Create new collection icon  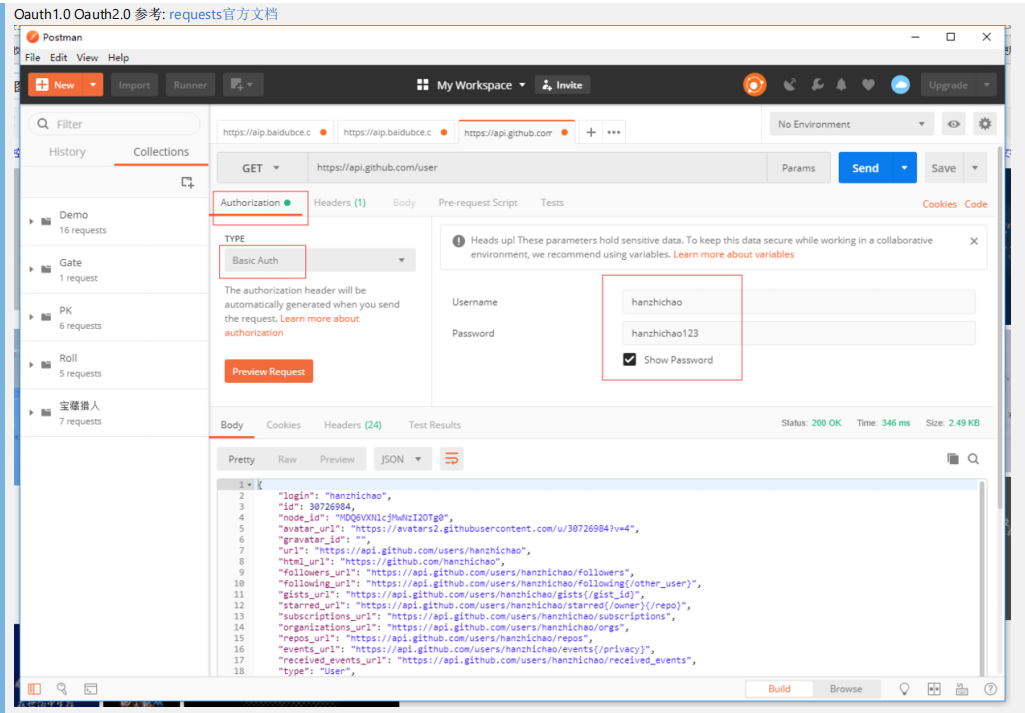pyautogui.click(x=187, y=182)
